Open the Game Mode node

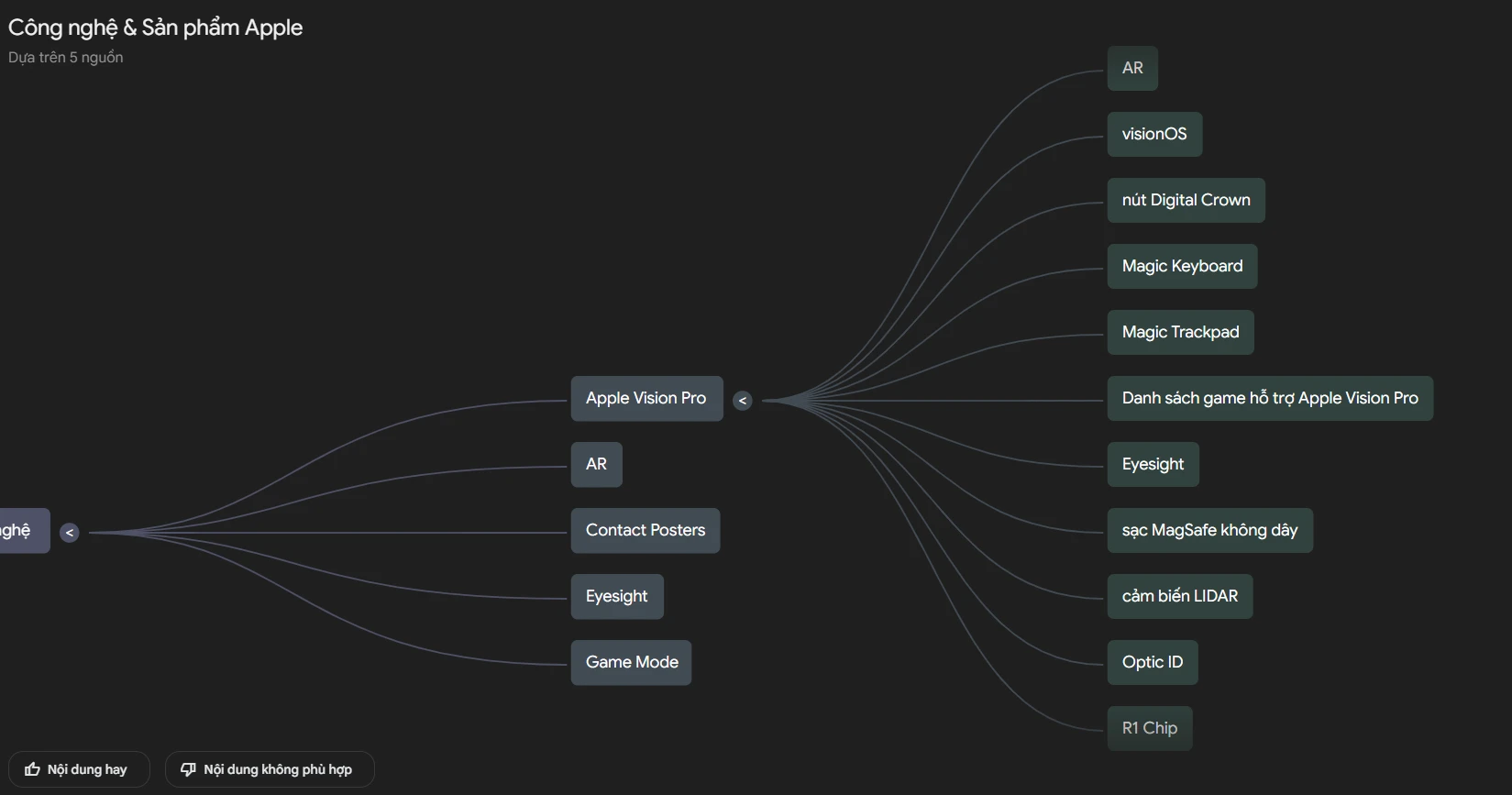(632, 663)
